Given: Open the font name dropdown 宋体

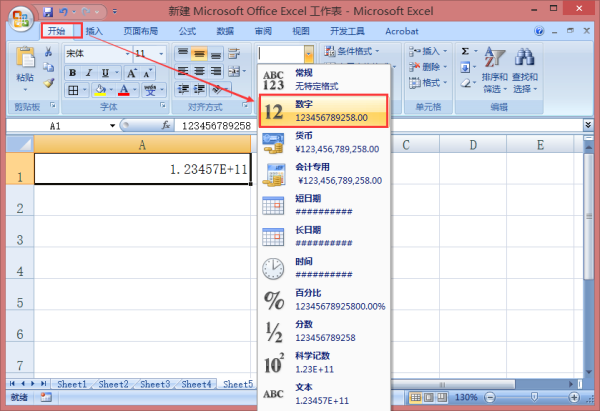Looking at the screenshot, I should click(x=127, y=54).
